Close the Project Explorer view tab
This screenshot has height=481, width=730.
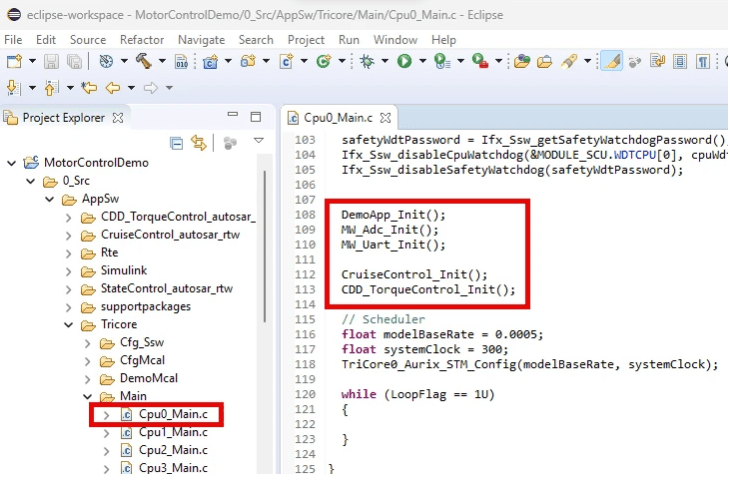click(x=117, y=117)
